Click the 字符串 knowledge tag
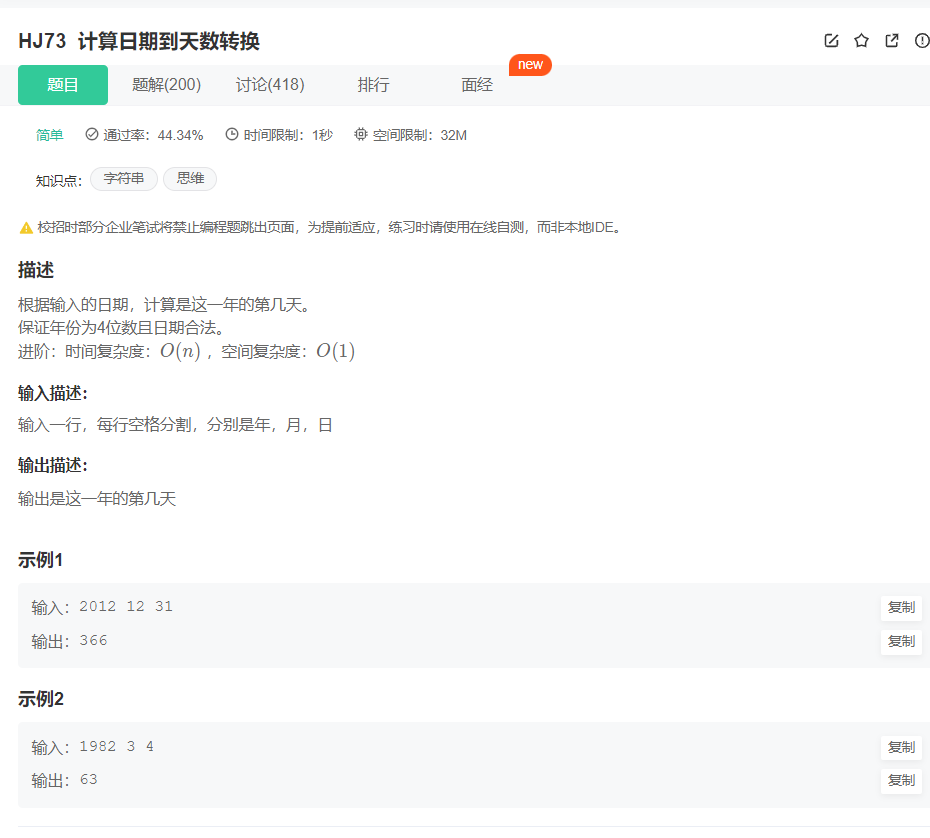 pyautogui.click(x=123, y=179)
